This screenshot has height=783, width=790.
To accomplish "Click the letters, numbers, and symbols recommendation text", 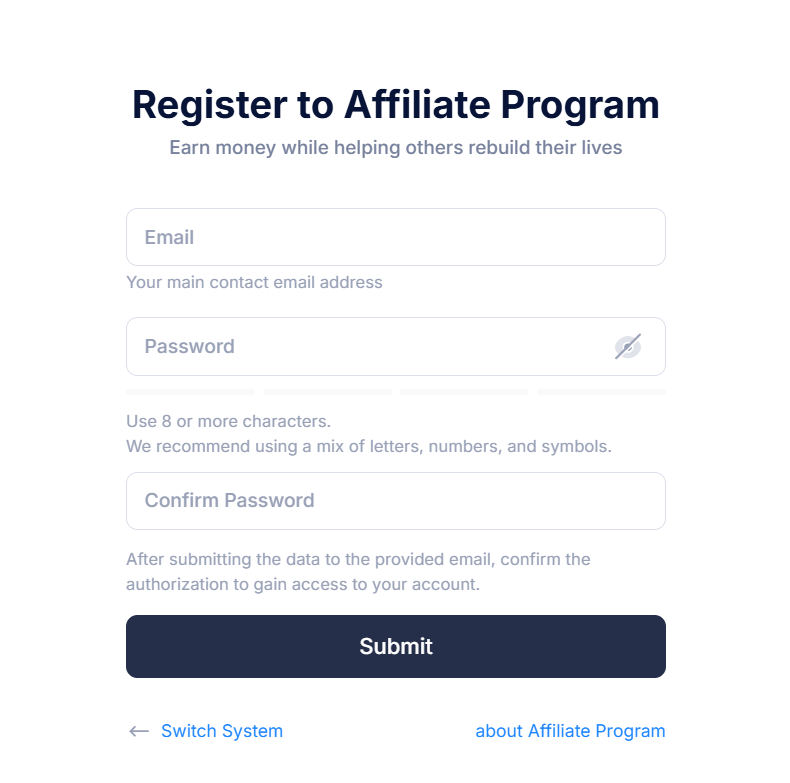I will point(369,446).
